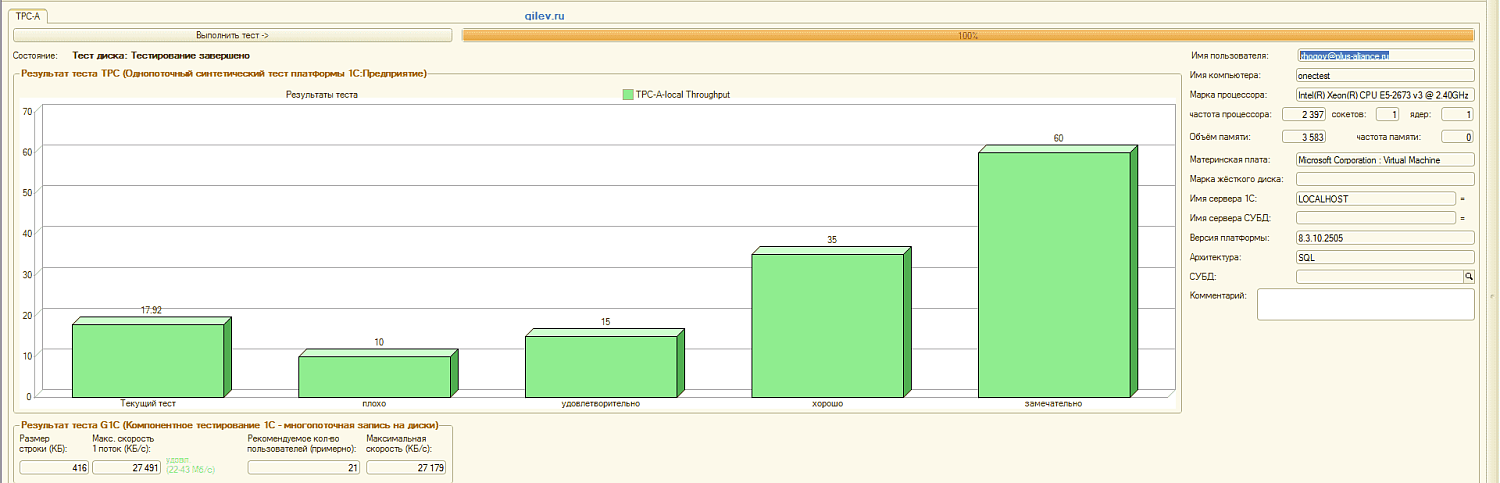The height and width of the screenshot is (483, 1500).
Task: Focus the empty Марка жёсткого диска field
Action: coord(1384,179)
